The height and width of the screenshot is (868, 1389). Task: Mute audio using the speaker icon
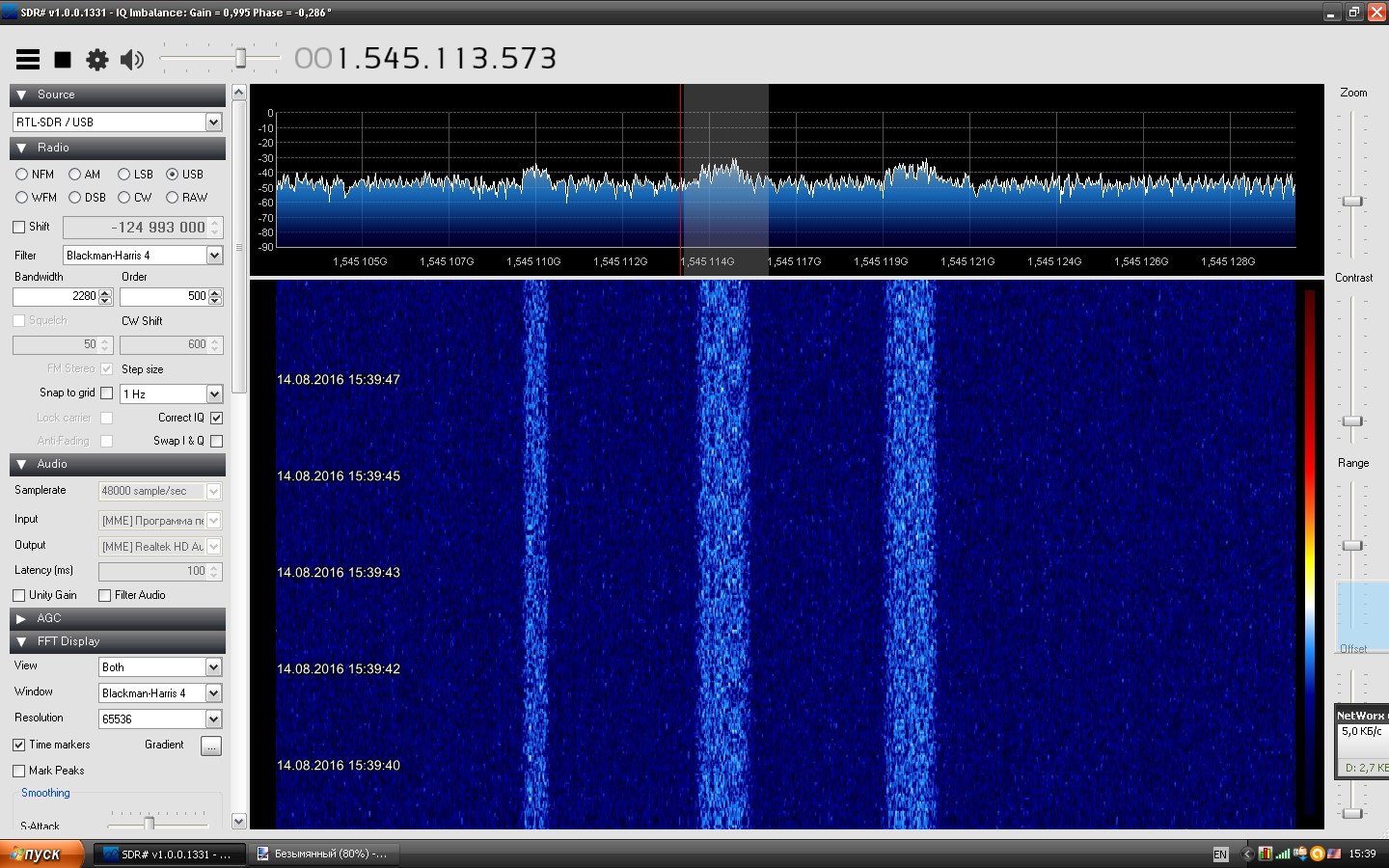tap(132, 60)
